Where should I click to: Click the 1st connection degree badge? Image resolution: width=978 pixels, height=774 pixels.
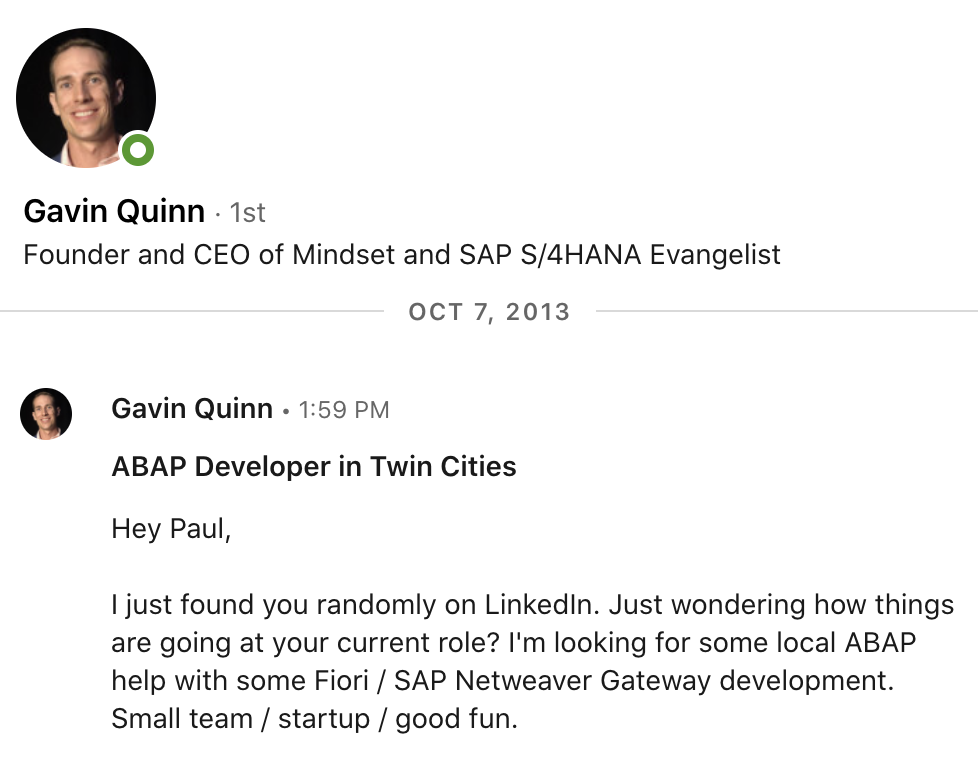click(x=247, y=213)
